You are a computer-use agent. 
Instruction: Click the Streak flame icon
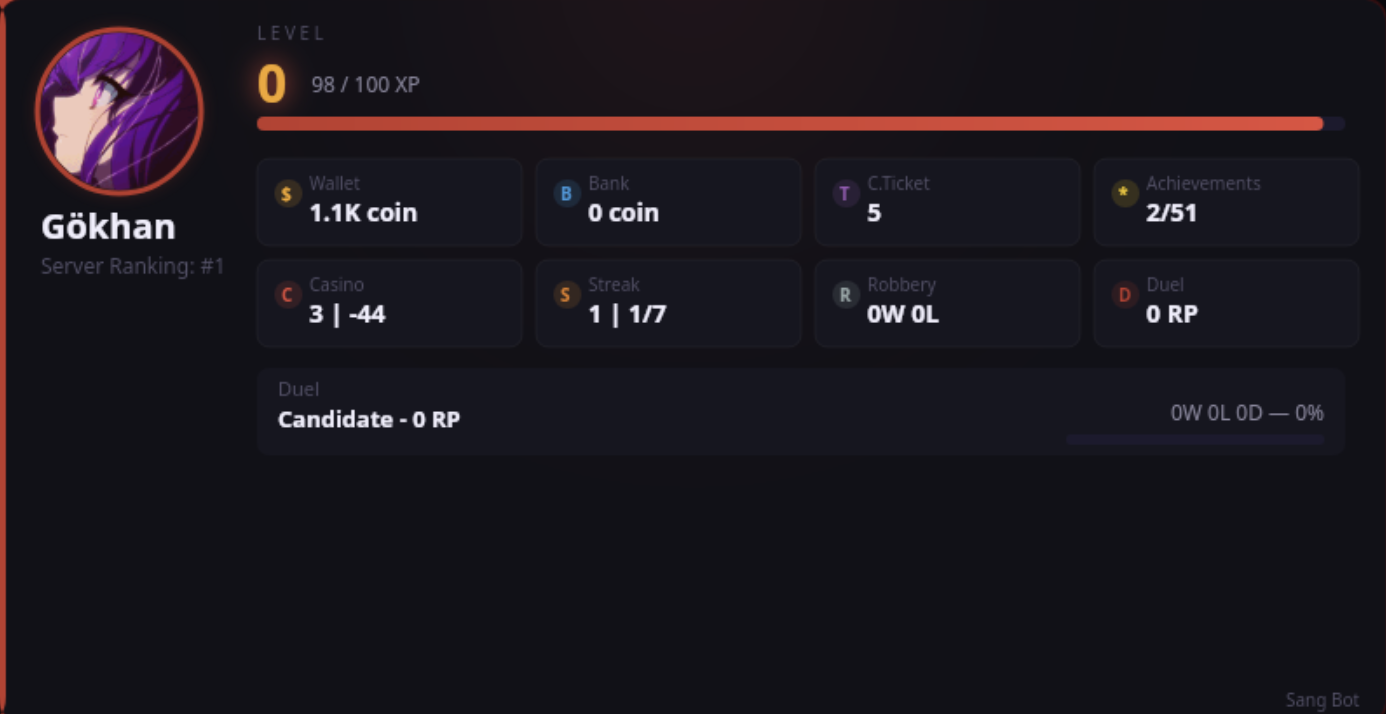(x=565, y=294)
